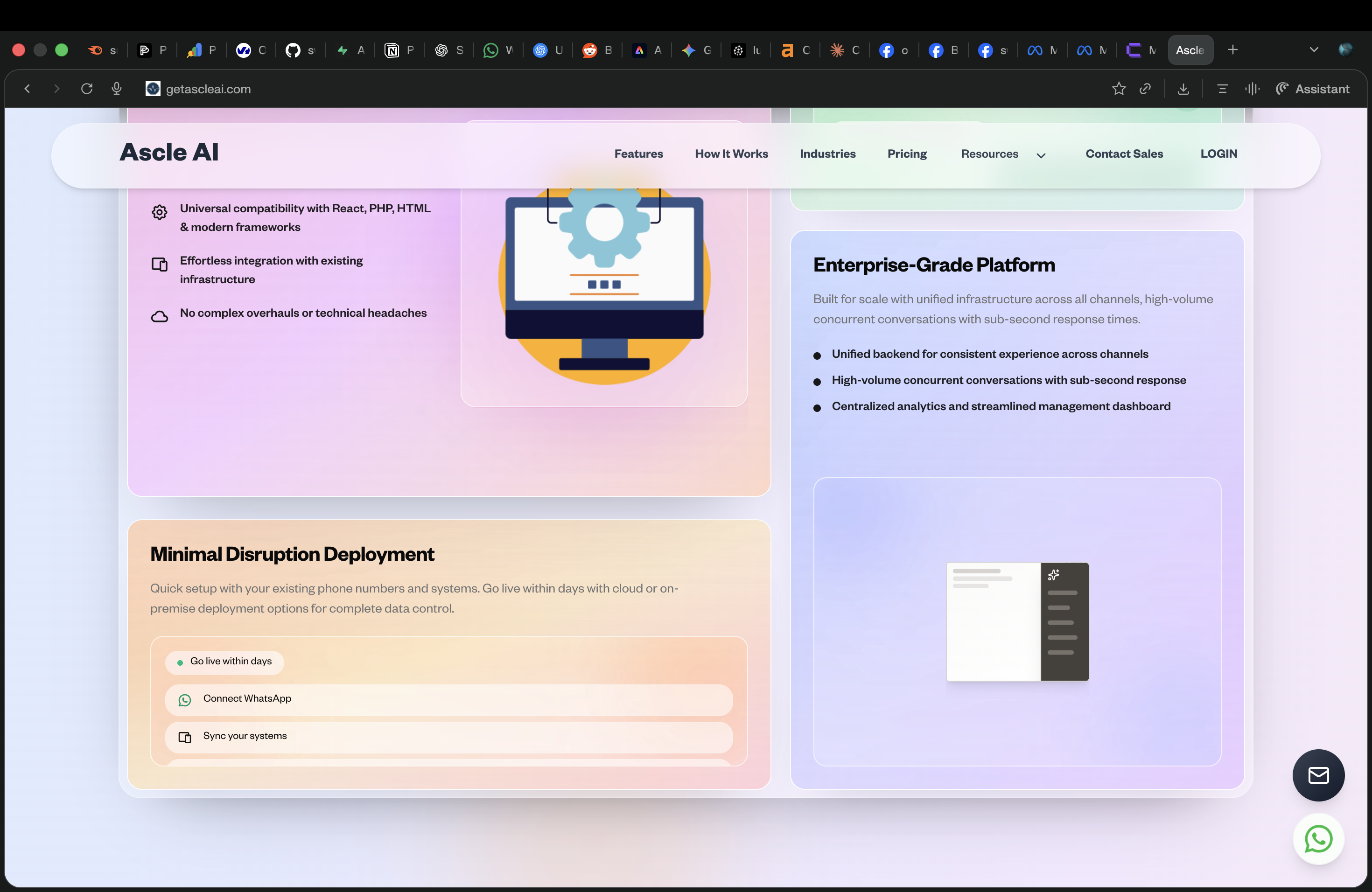Open a new browser tab
The height and width of the screenshot is (892, 1372).
pyautogui.click(x=1232, y=50)
